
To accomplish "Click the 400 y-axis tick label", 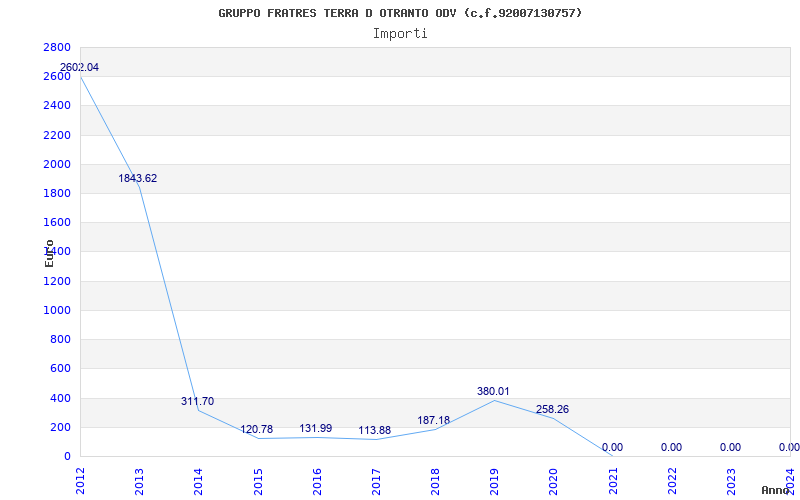I will pyautogui.click(x=60, y=398).
